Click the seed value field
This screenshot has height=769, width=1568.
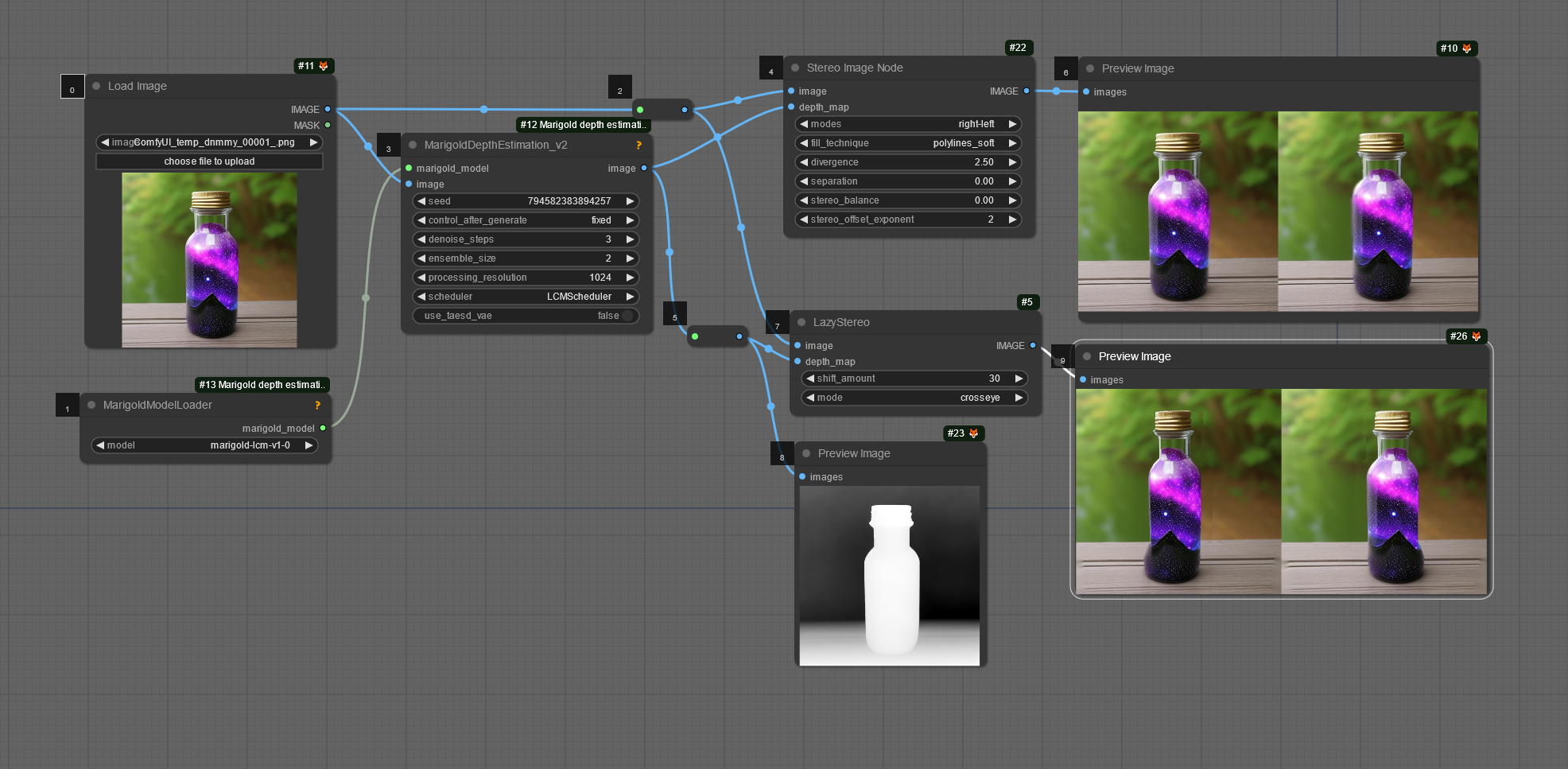[526, 201]
